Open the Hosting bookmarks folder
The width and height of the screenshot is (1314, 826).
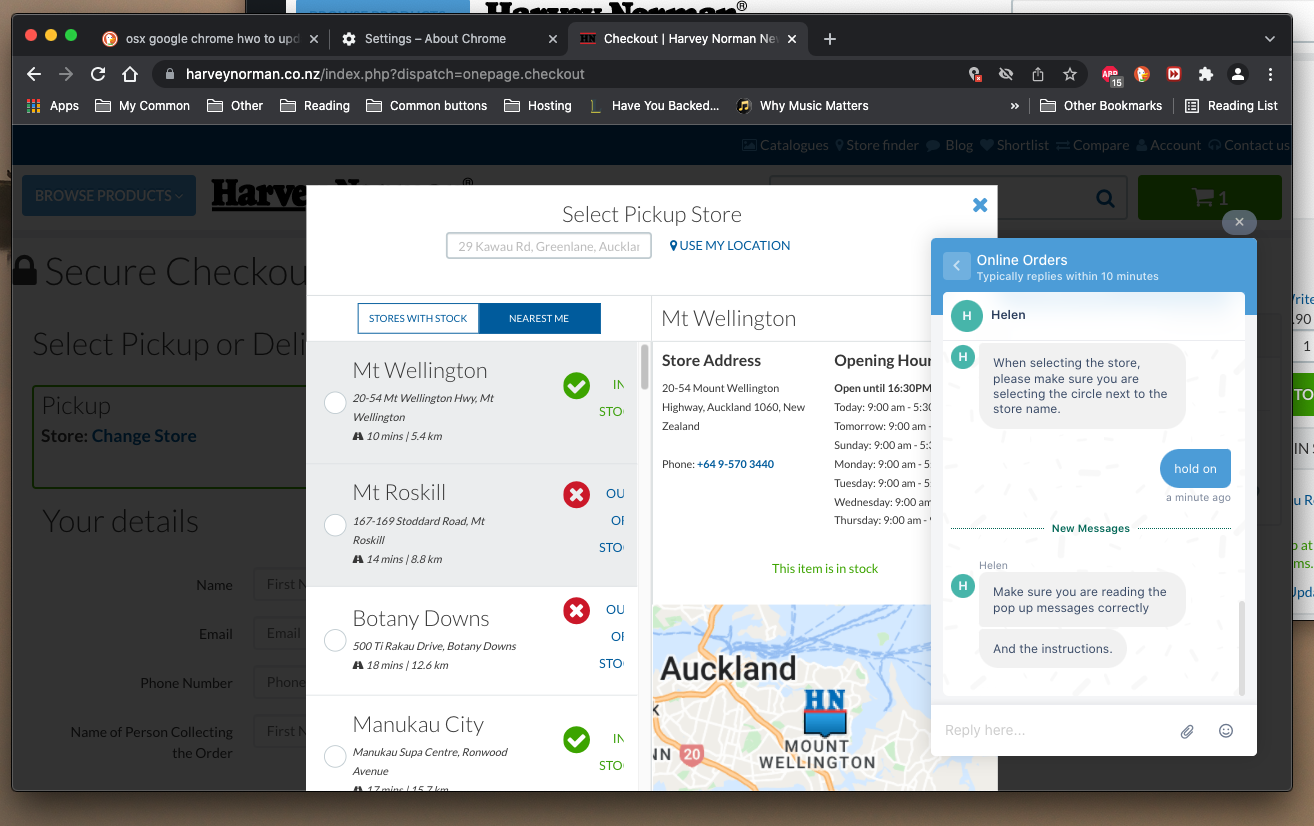[538, 105]
